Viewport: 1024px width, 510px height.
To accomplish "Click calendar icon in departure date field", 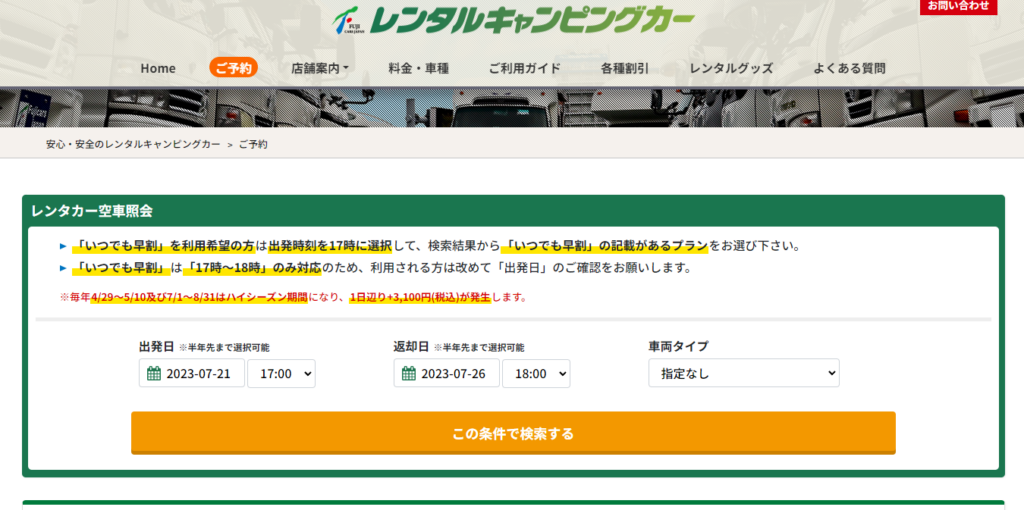I will click(x=153, y=374).
